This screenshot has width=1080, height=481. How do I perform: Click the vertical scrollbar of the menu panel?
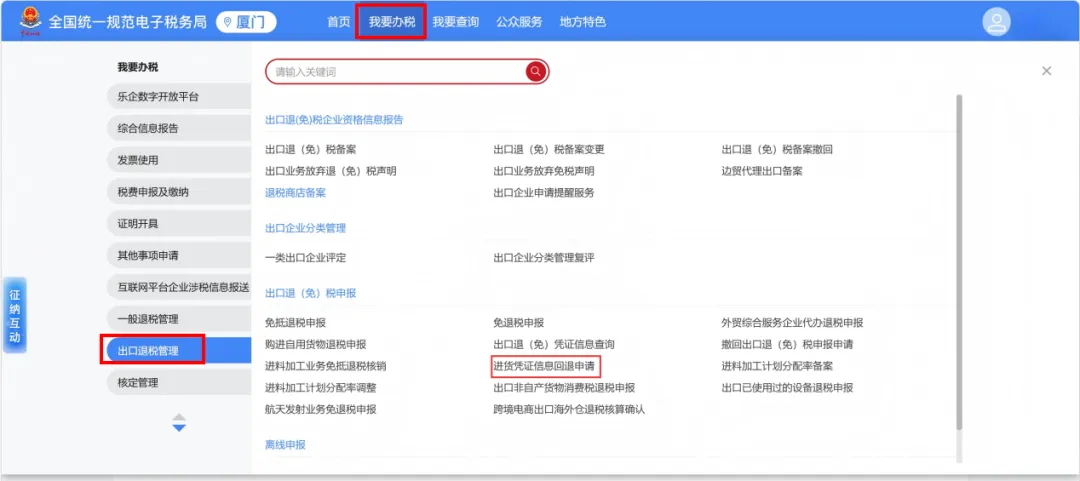(x=959, y=262)
